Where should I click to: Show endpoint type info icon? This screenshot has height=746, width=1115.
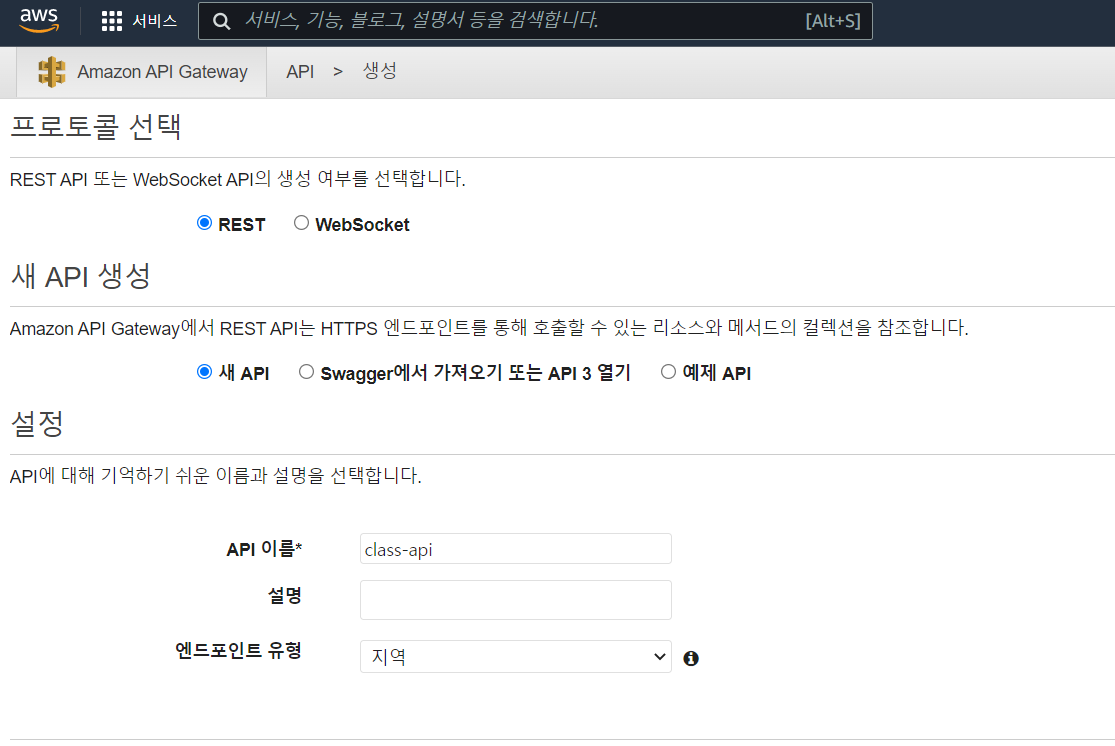(x=690, y=659)
